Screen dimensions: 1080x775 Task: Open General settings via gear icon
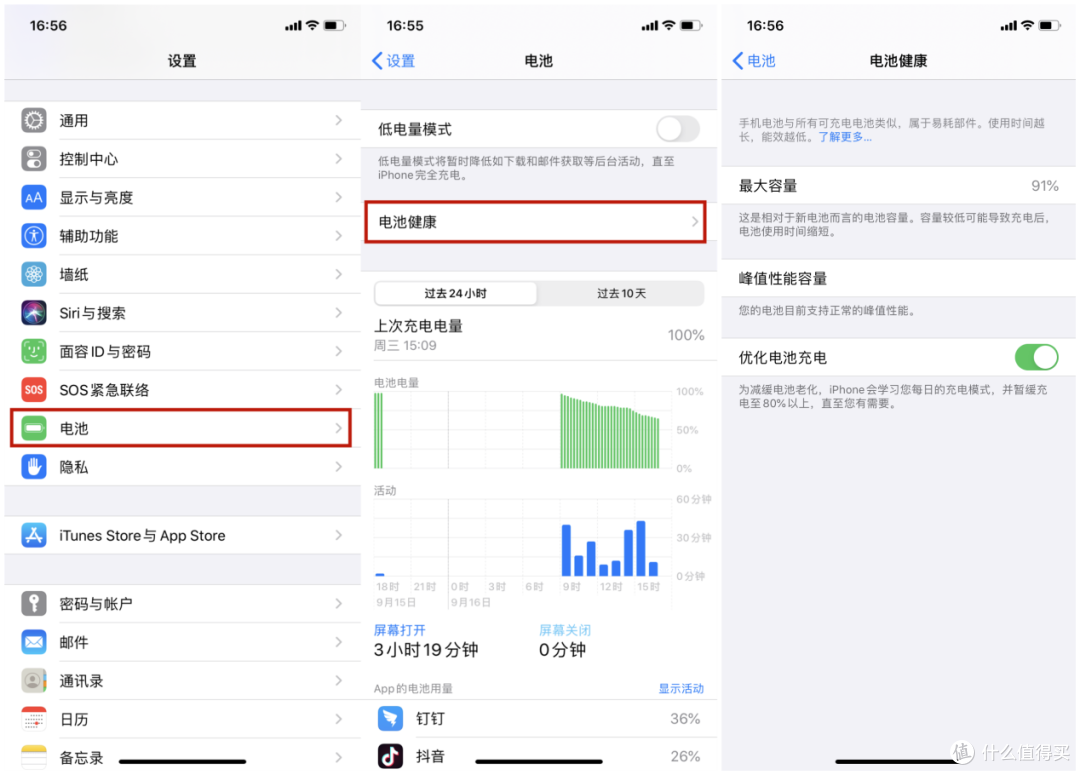pyautogui.click(x=34, y=121)
